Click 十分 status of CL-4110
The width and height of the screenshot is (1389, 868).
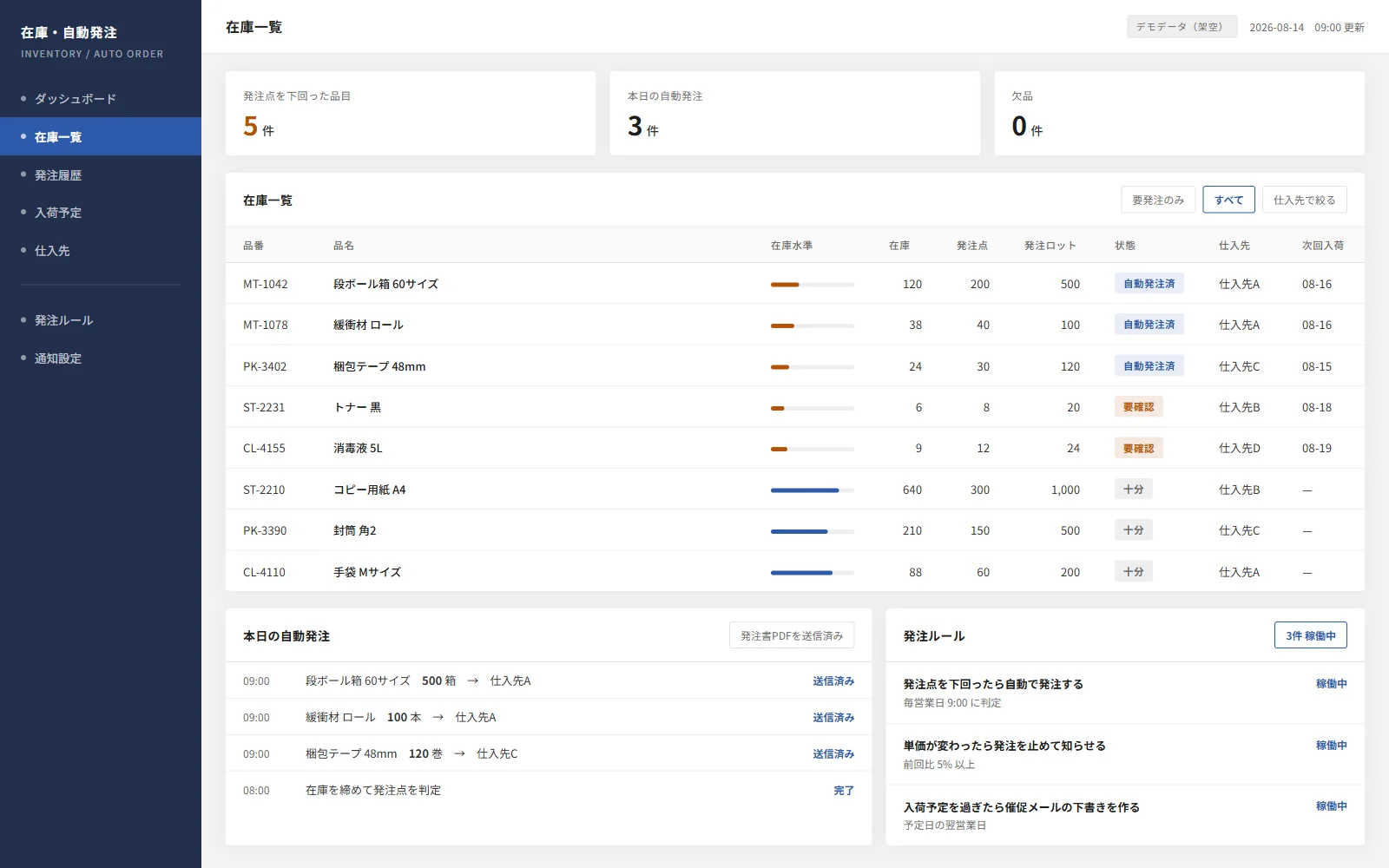[1133, 572]
